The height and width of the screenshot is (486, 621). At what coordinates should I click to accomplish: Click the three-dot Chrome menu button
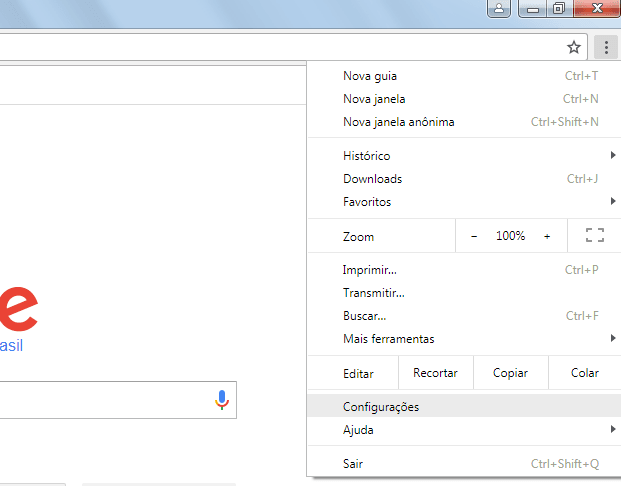(605, 47)
